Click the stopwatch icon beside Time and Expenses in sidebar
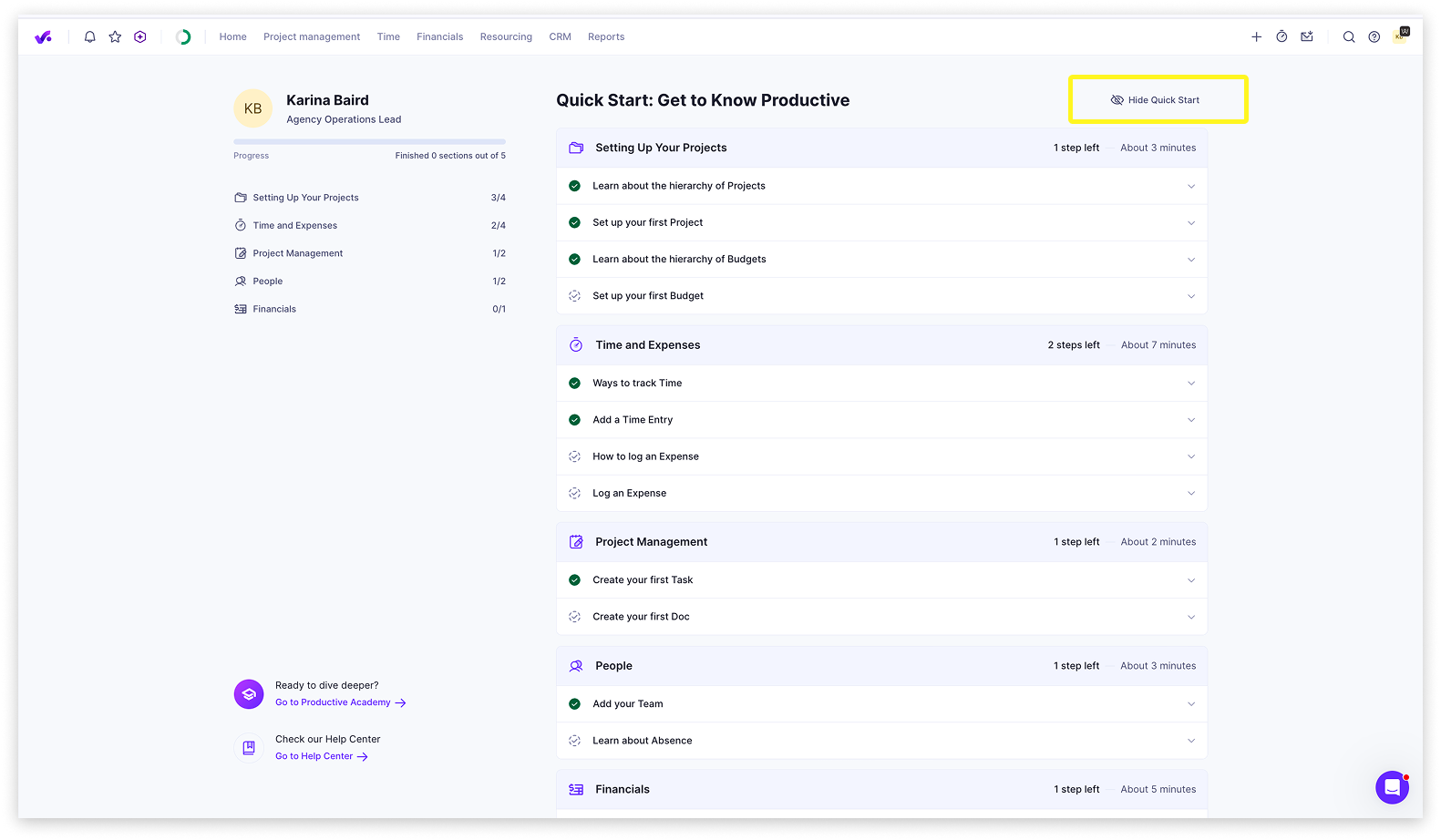 pyautogui.click(x=241, y=225)
